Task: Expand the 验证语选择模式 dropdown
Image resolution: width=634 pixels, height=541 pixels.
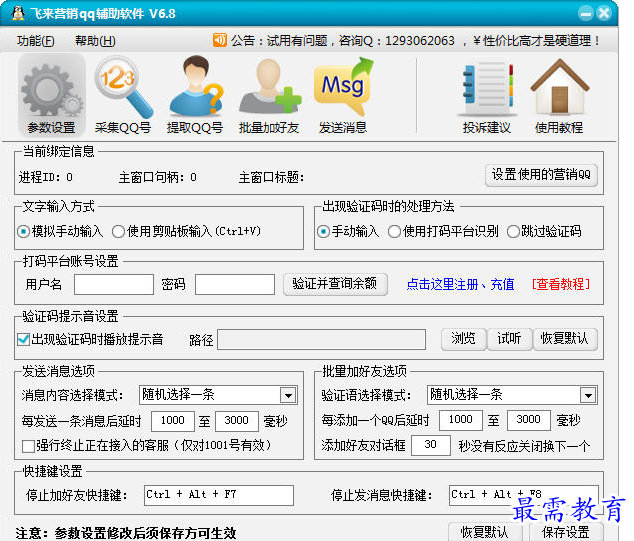Action: click(x=588, y=395)
